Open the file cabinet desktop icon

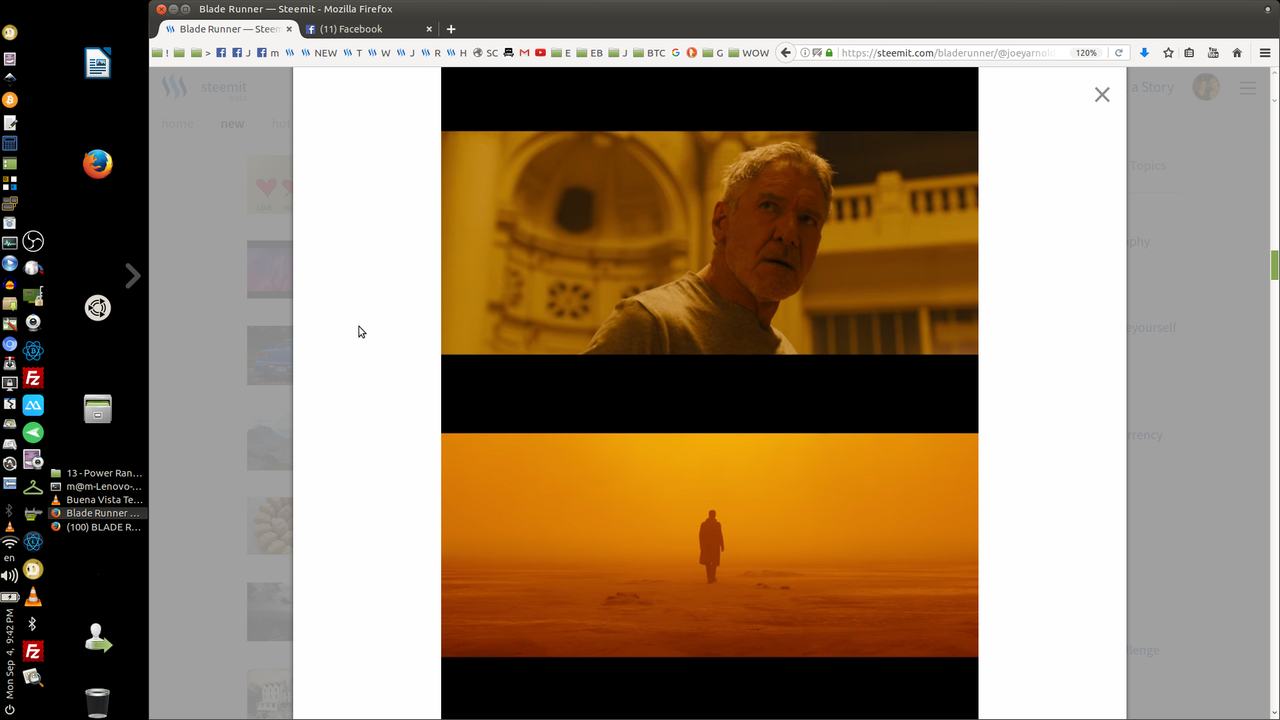pos(97,408)
